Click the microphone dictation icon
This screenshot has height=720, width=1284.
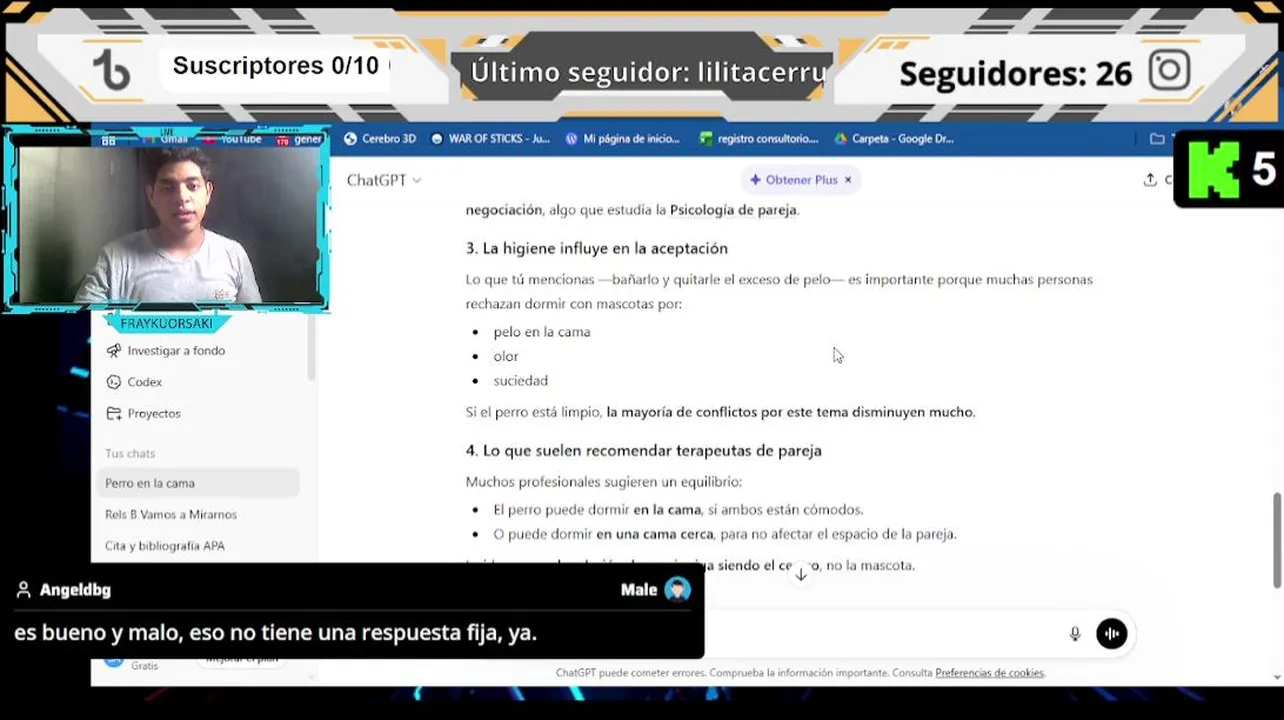tap(1075, 634)
